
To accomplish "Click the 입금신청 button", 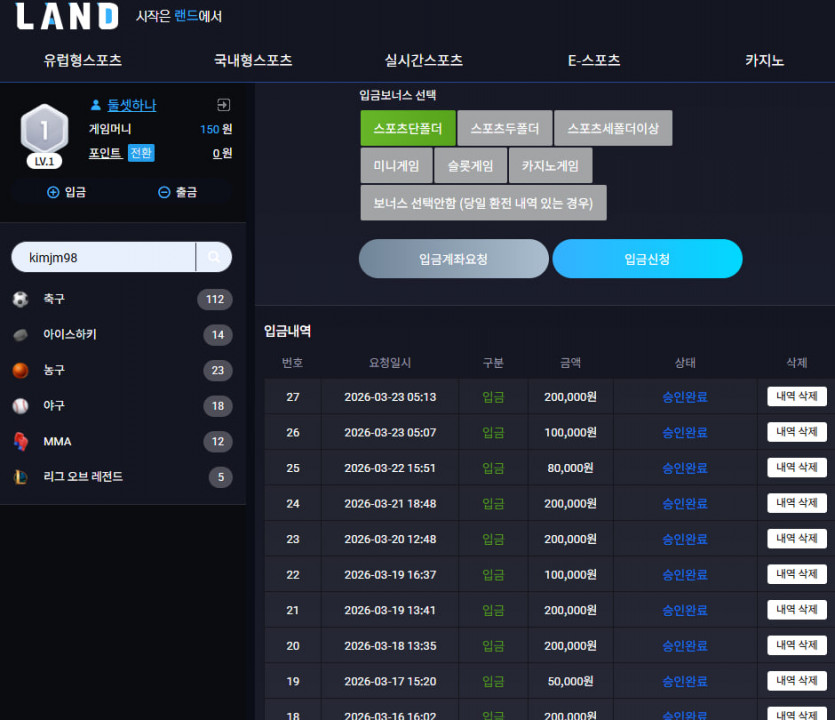I will tap(647, 259).
